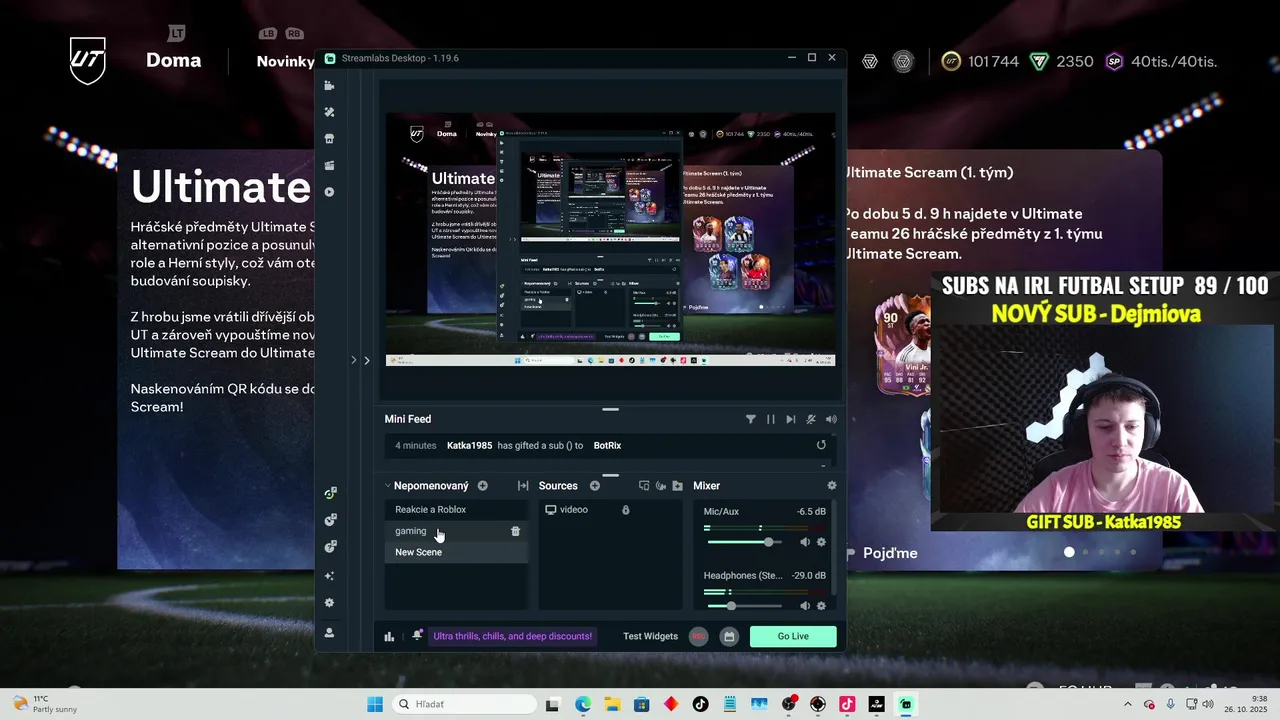Mute the Mic/Aux audio source
The height and width of the screenshot is (720, 1280).
pyautogui.click(x=805, y=542)
